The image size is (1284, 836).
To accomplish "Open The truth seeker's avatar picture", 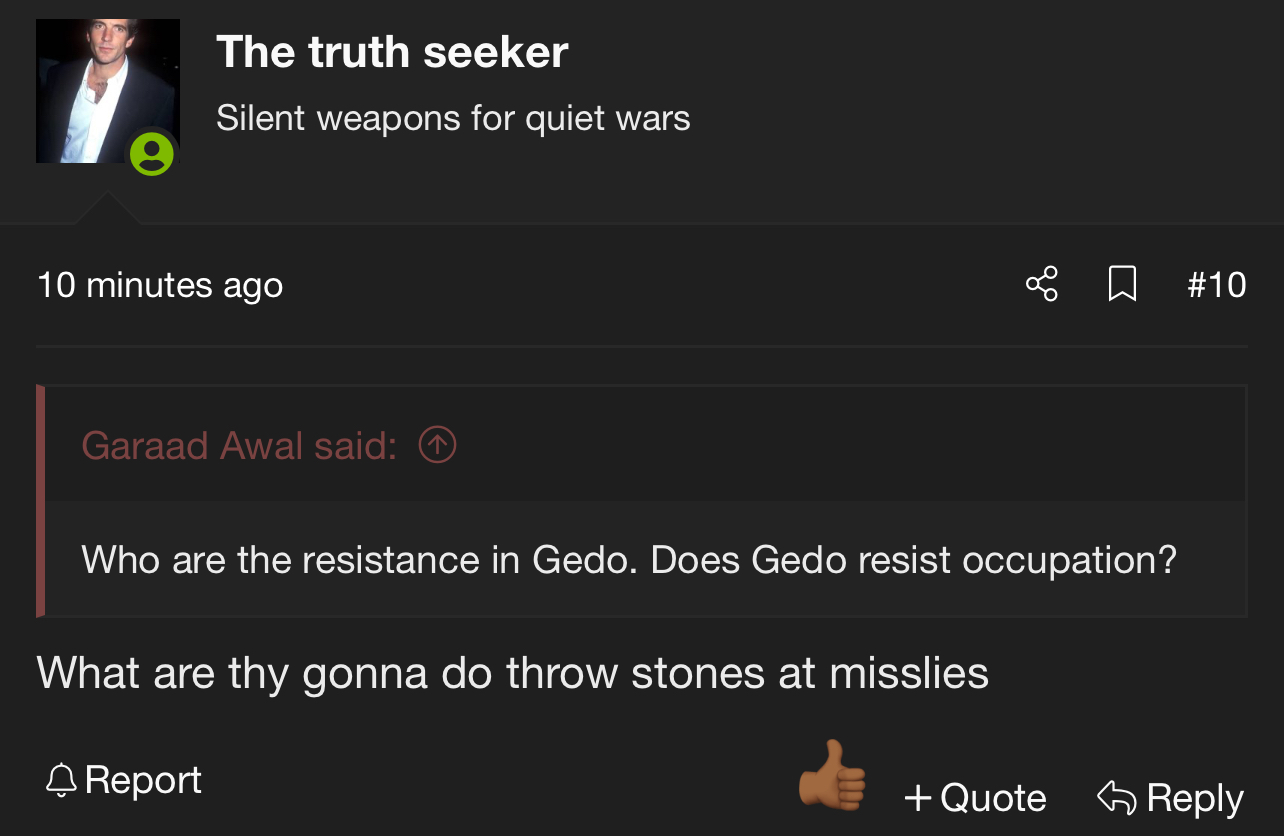I will click(x=107, y=90).
